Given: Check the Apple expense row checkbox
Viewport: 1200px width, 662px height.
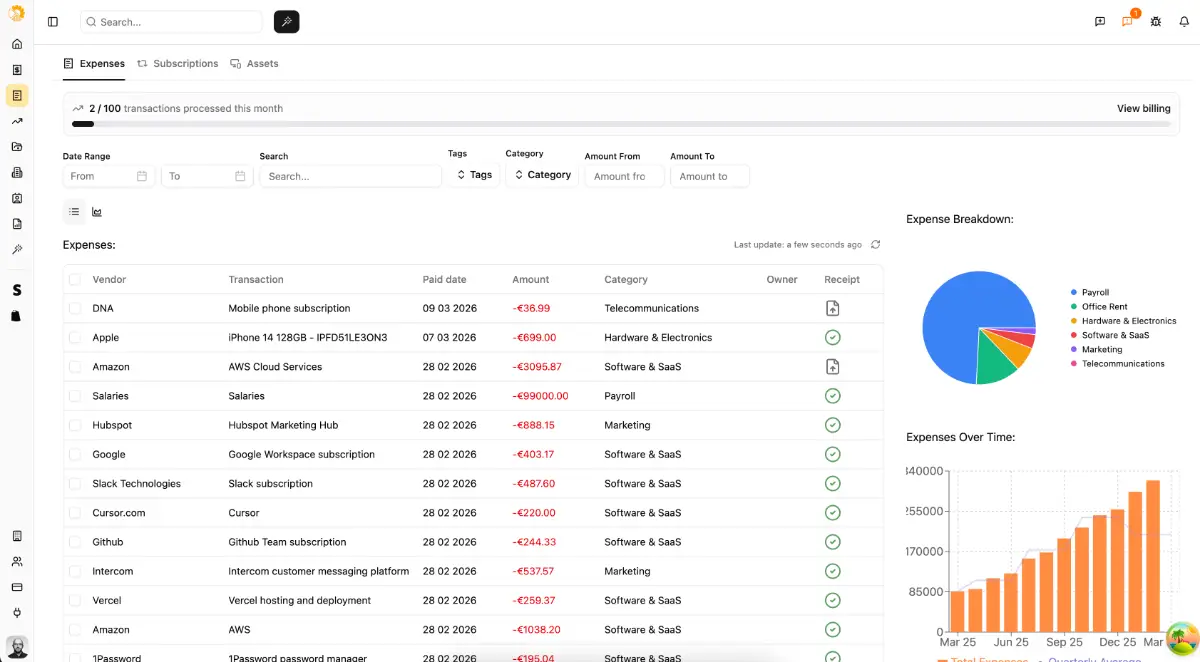Looking at the screenshot, I should click(x=75, y=338).
